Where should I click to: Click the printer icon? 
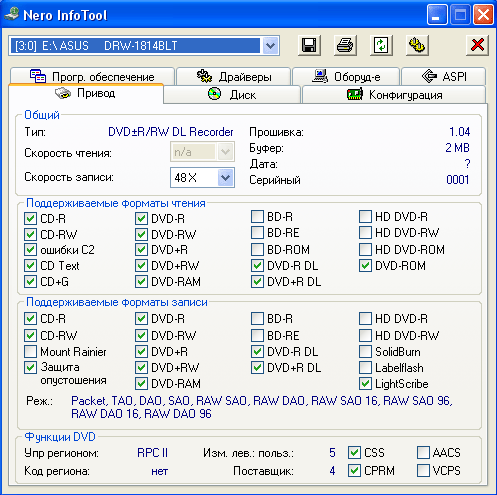click(345, 45)
